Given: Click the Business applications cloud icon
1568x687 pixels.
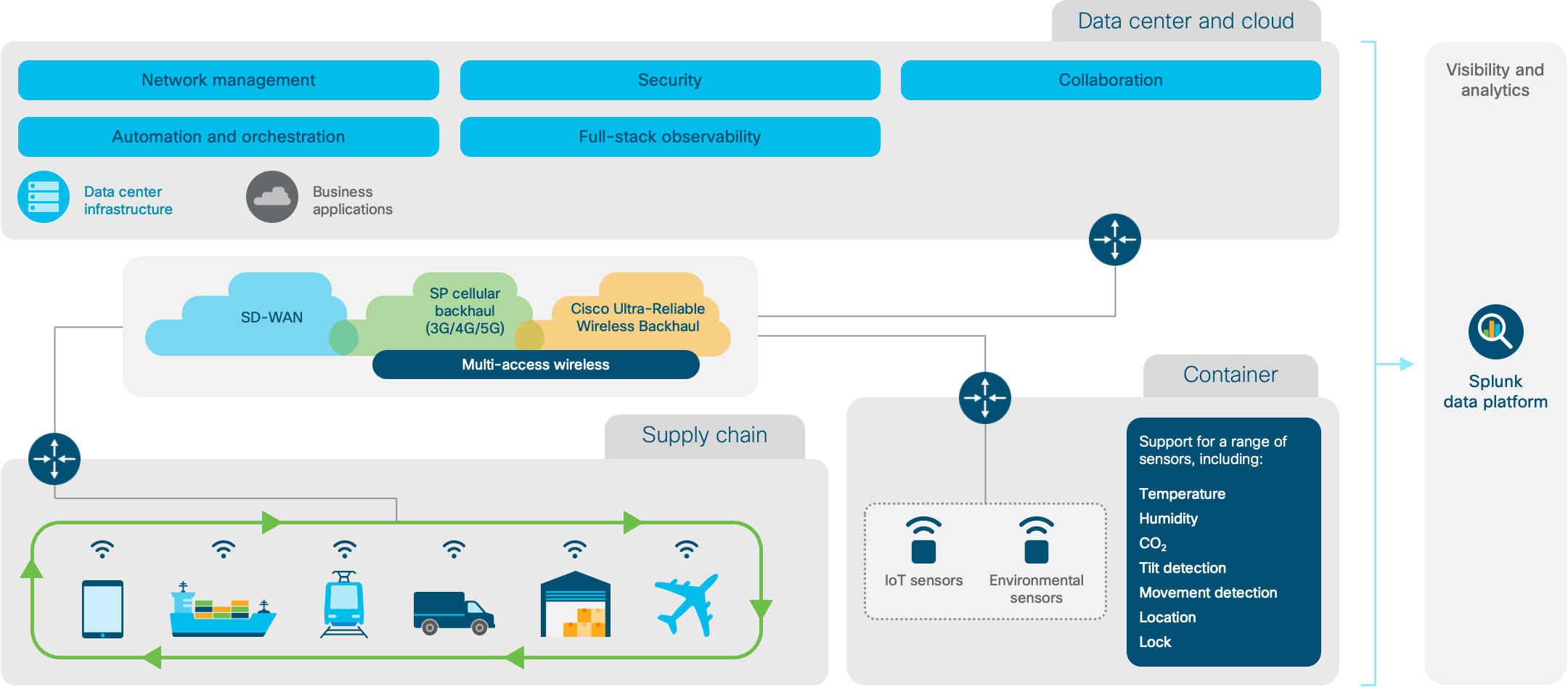Looking at the screenshot, I should [272, 197].
